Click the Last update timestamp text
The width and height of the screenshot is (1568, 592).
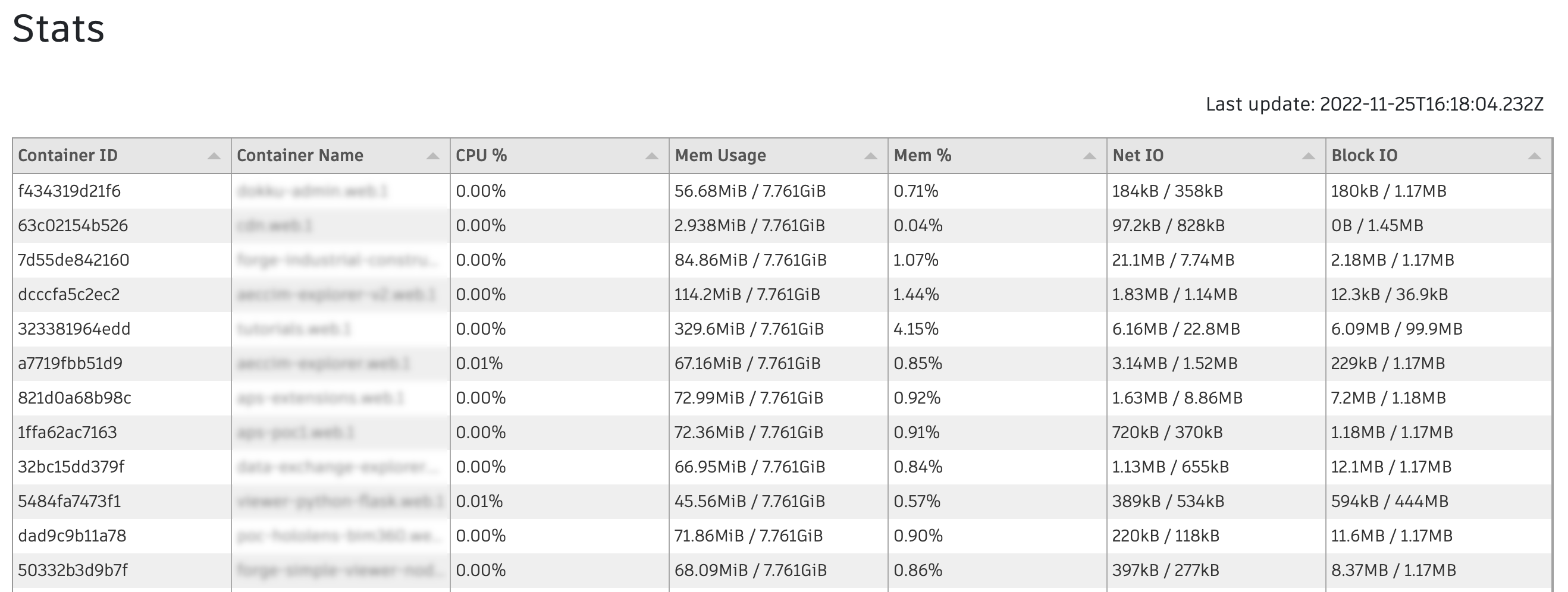(1375, 104)
